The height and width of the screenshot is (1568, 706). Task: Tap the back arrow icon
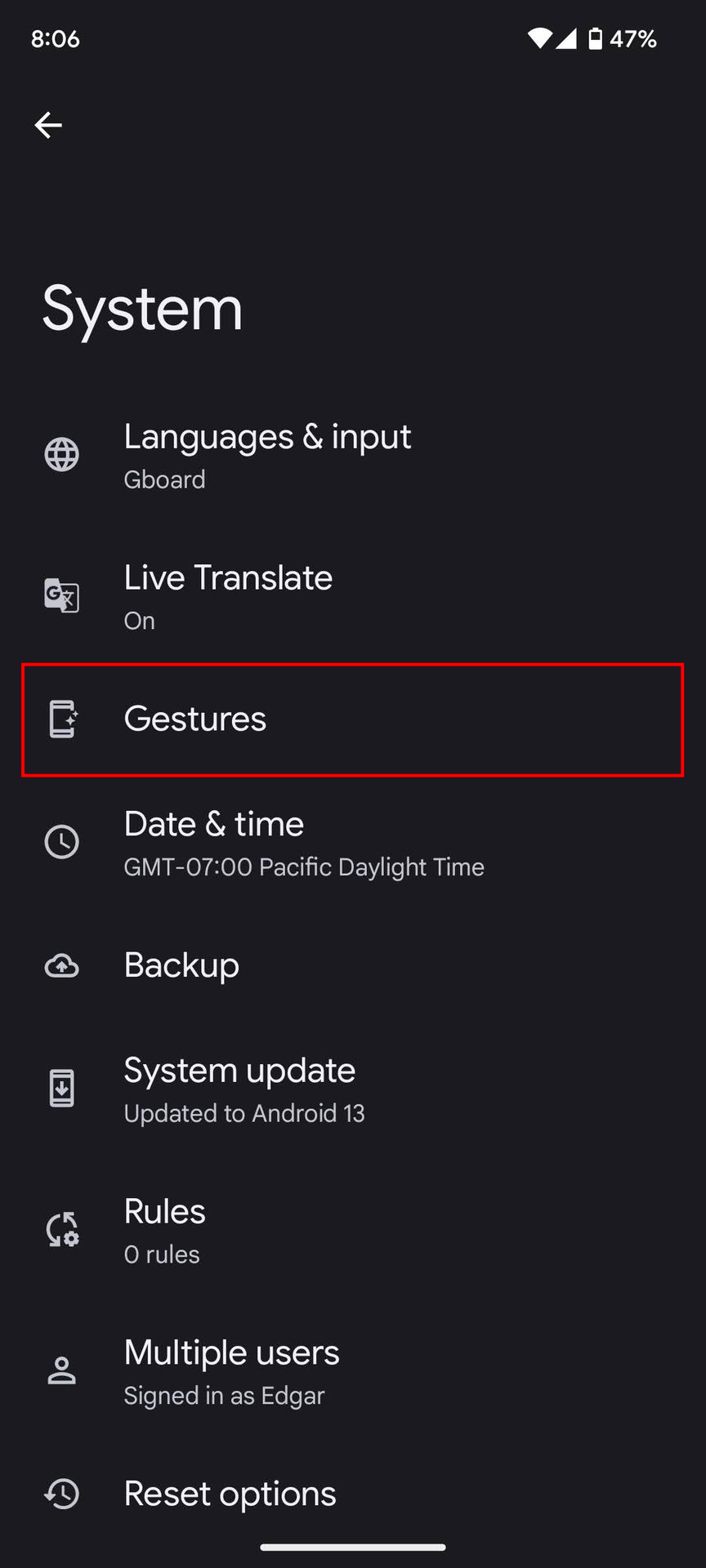coord(48,125)
